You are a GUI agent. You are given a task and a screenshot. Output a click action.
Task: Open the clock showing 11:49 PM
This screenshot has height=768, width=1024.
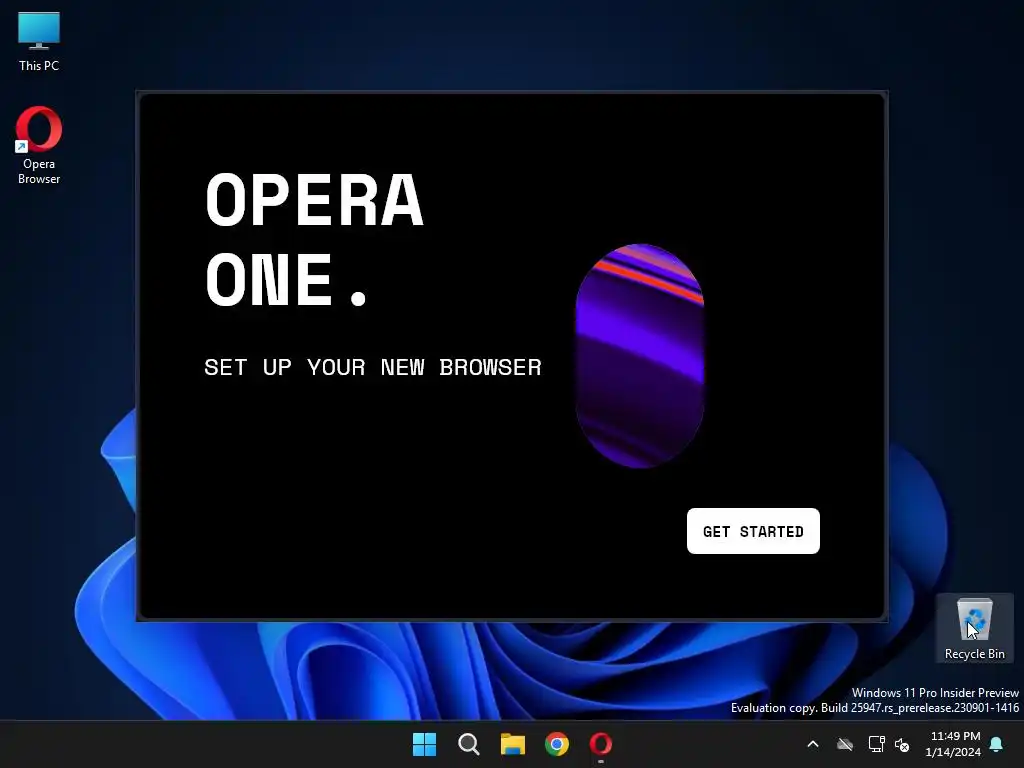click(x=953, y=744)
